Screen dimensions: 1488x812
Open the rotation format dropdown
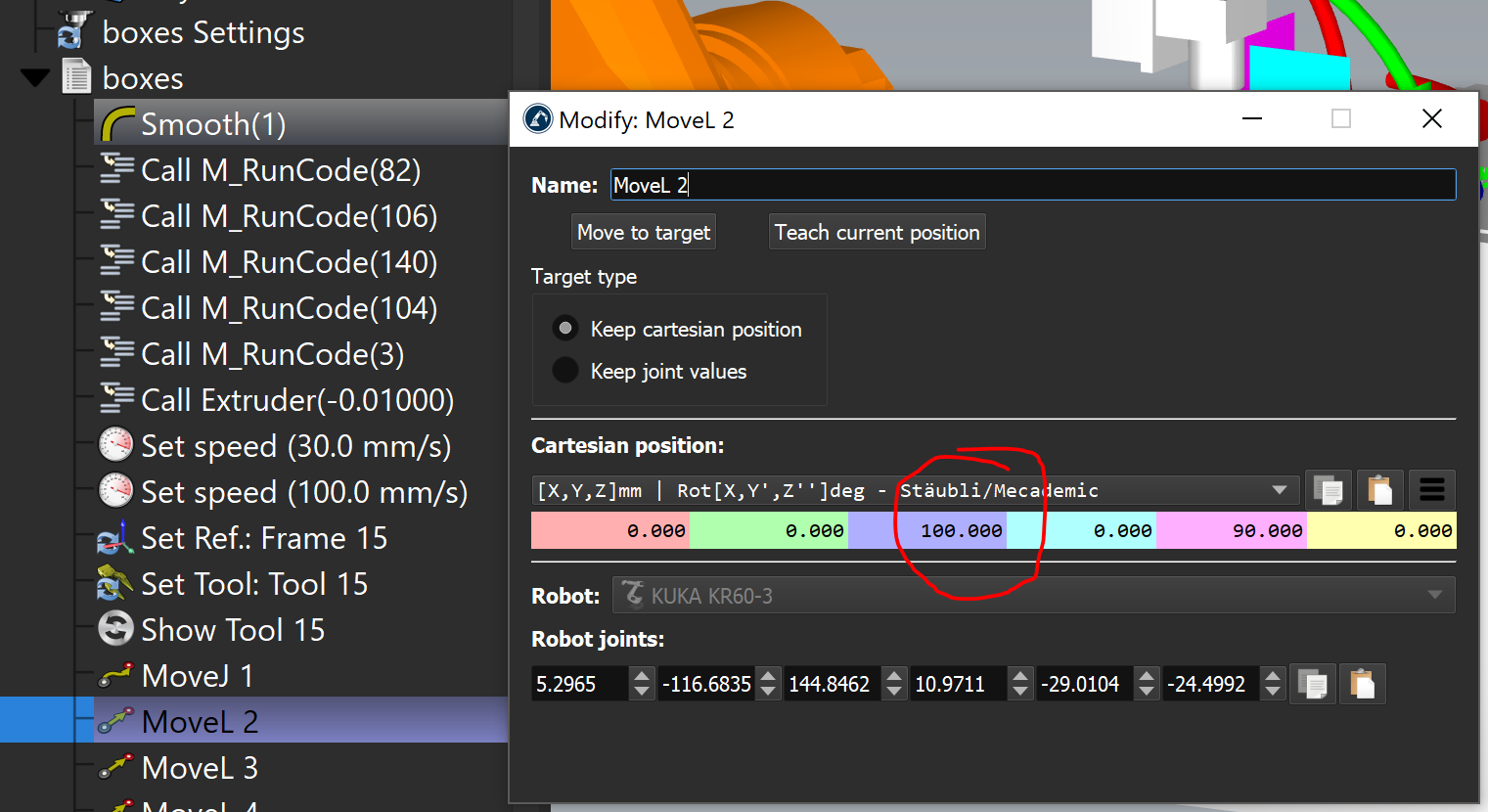[1279, 490]
